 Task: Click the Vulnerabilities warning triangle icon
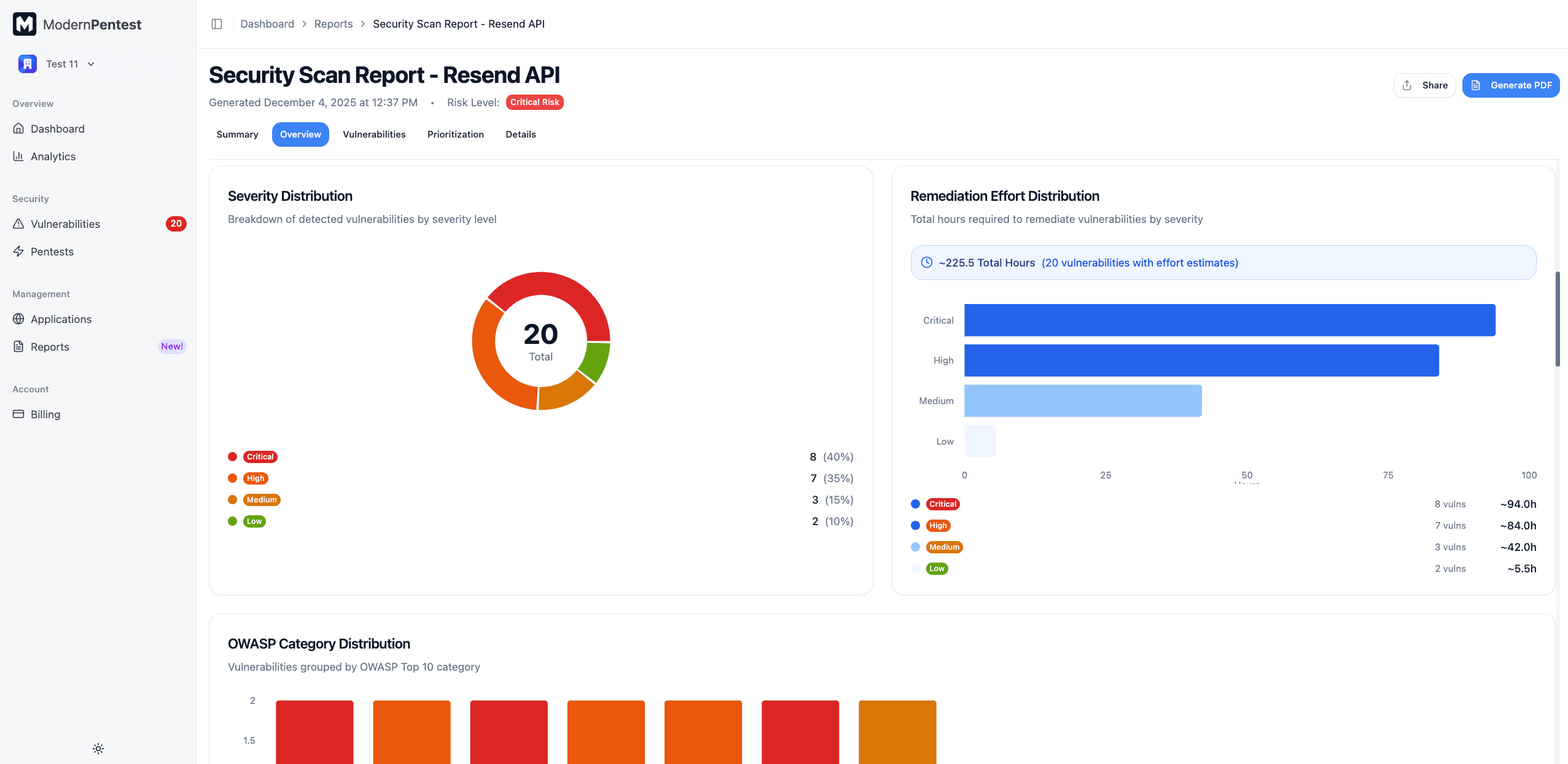pyautogui.click(x=19, y=224)
